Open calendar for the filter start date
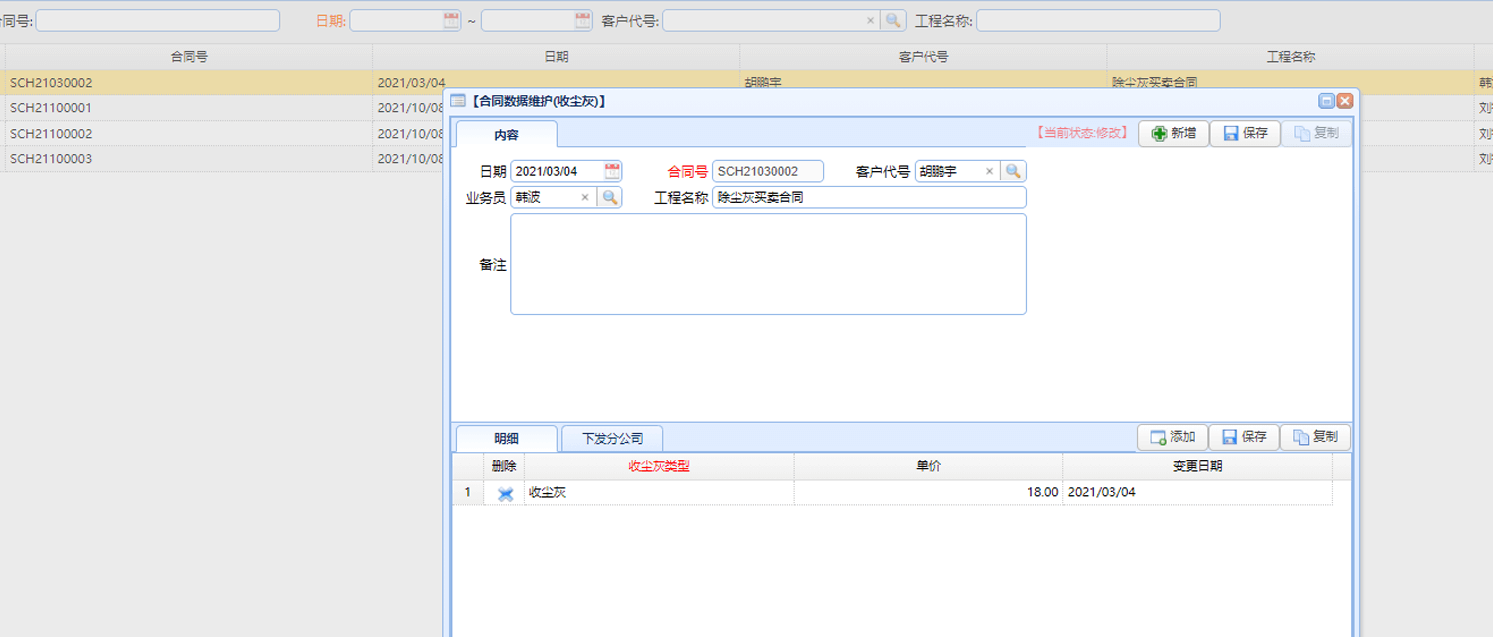 452,20
